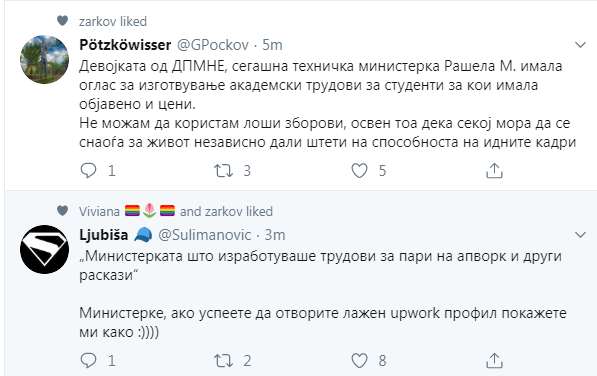Like Ljubiša's upwork tweet
The height and width of the screenshot is (376, 597).
[359, 360]
